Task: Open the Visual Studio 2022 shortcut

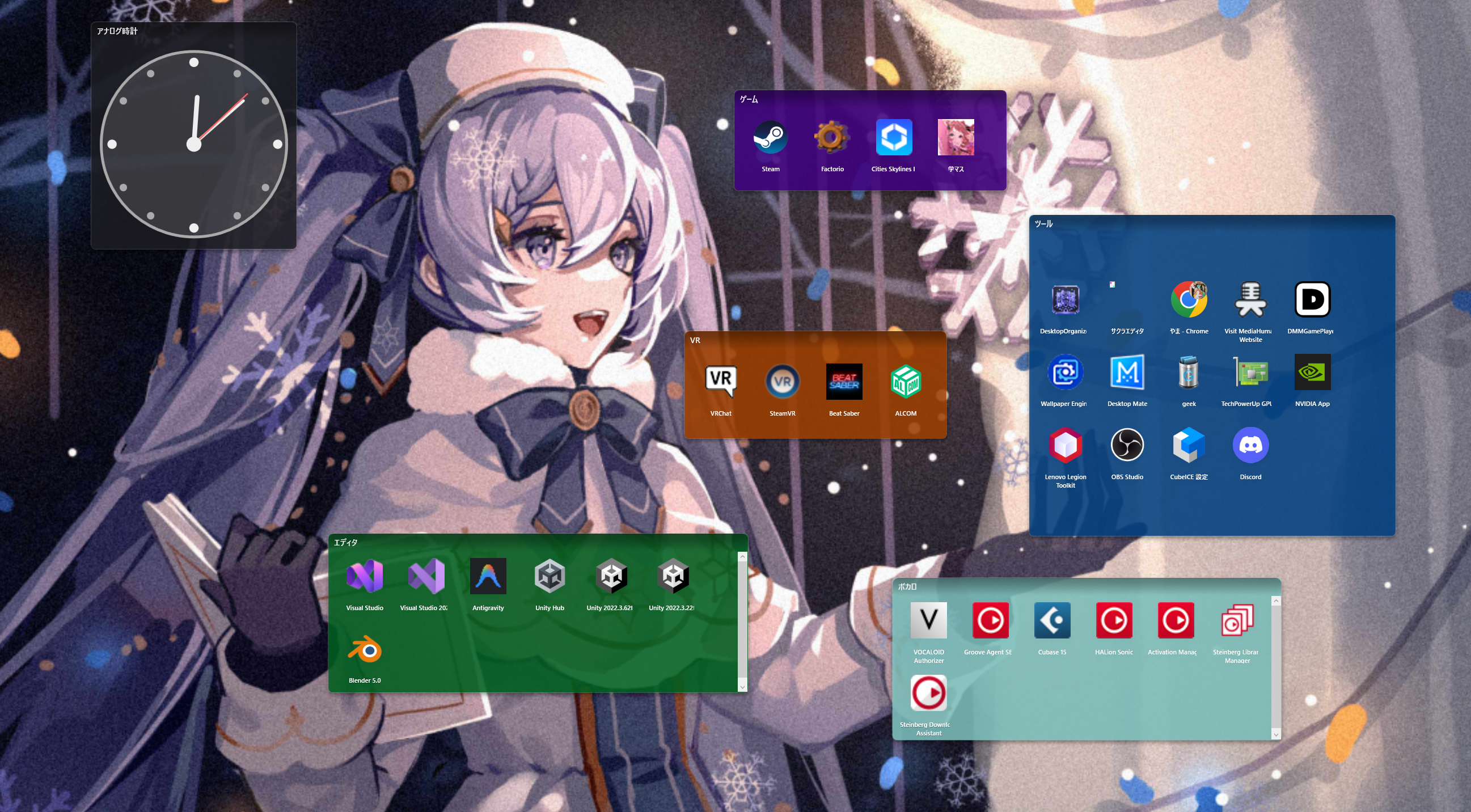Action: [426, 576]
